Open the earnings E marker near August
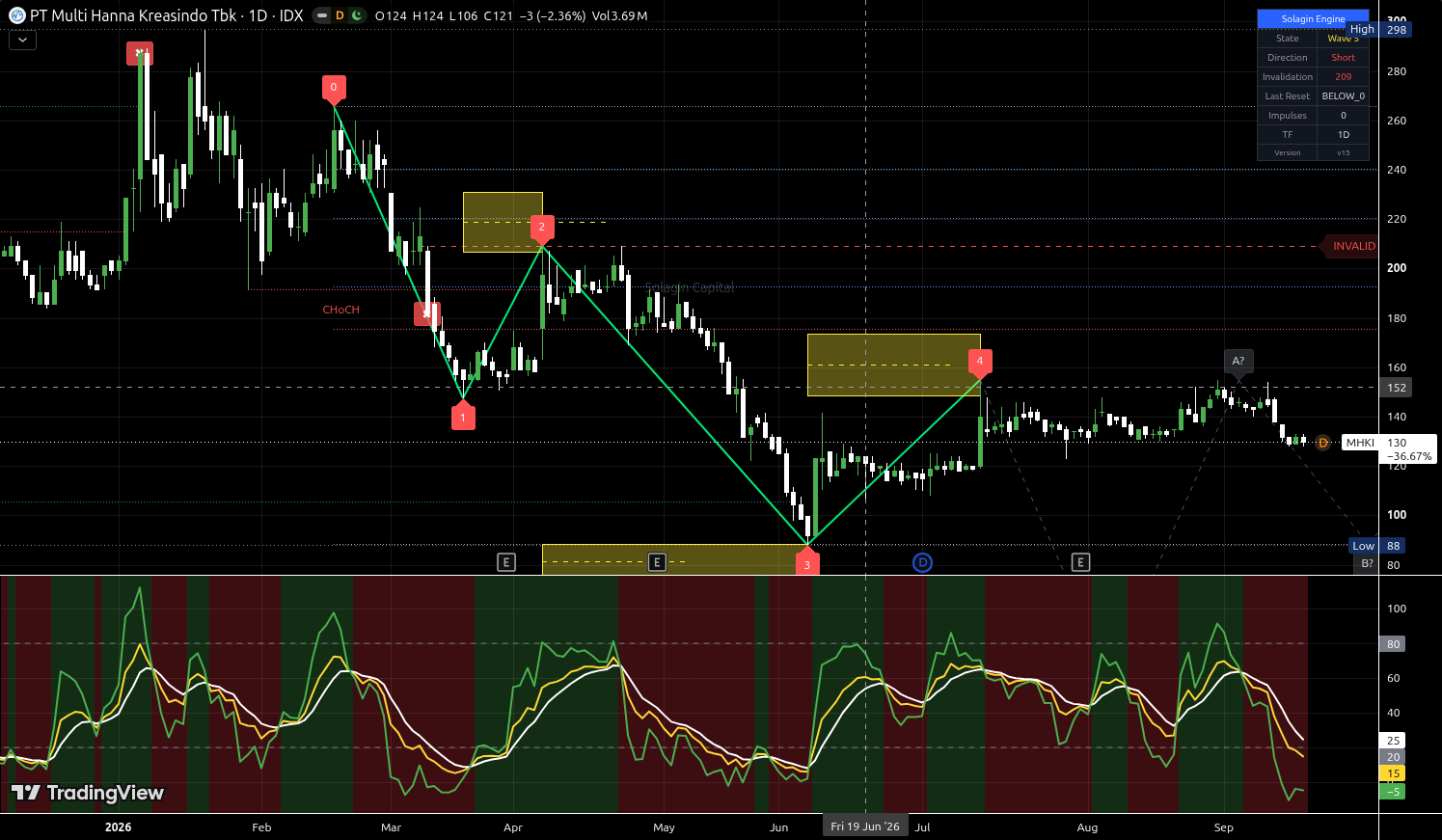 click(1080, 562)
